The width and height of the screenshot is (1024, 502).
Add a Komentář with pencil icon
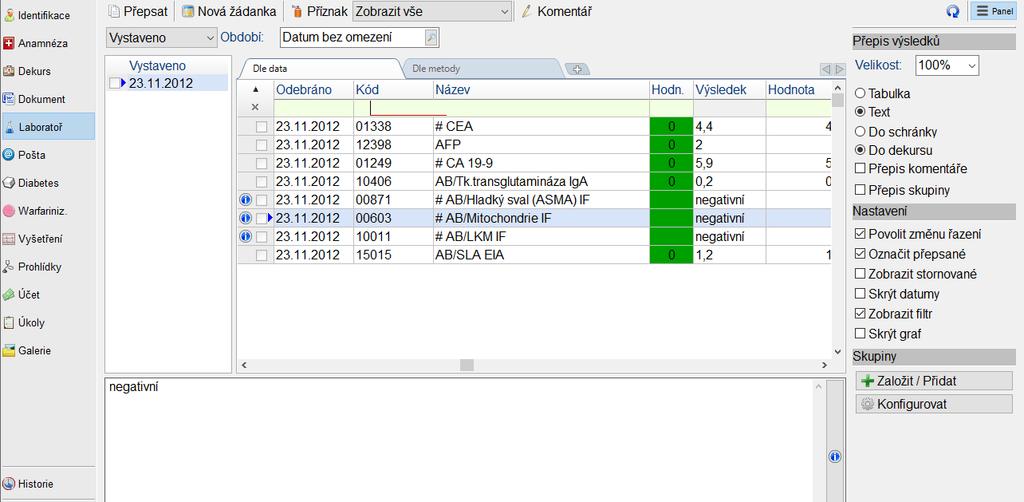pyautogui.click(x=557, y=11)
